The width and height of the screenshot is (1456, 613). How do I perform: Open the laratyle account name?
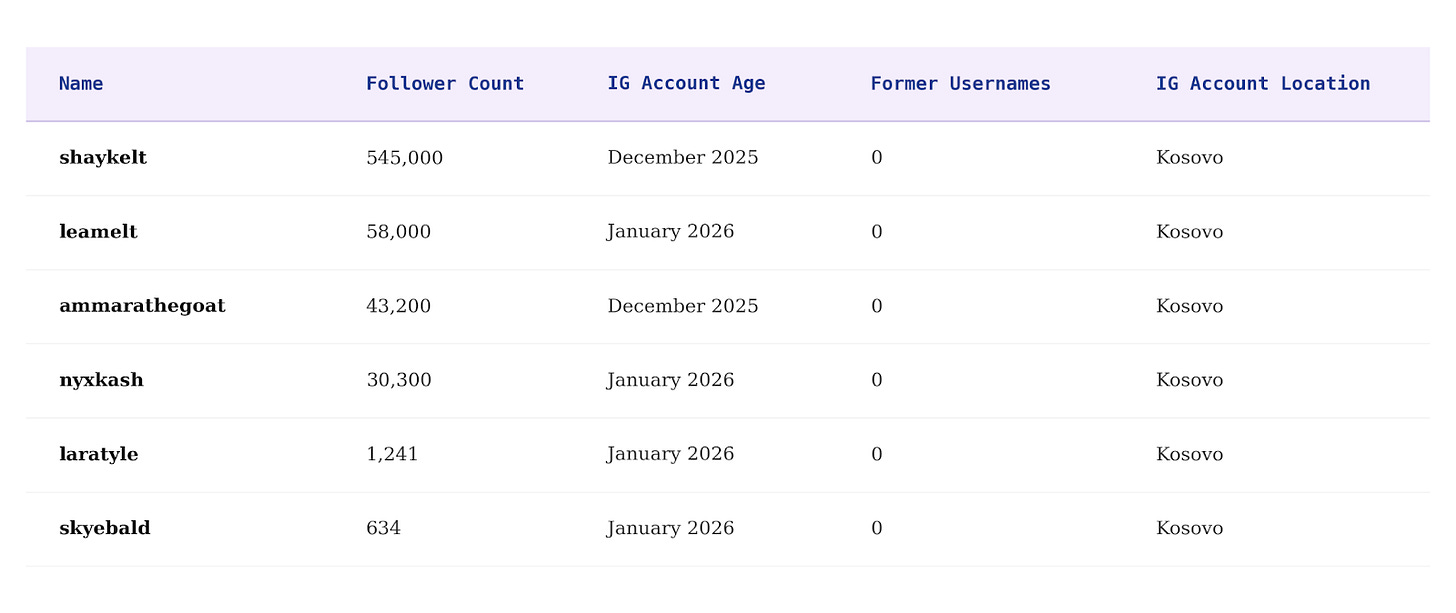click(99, 454)
